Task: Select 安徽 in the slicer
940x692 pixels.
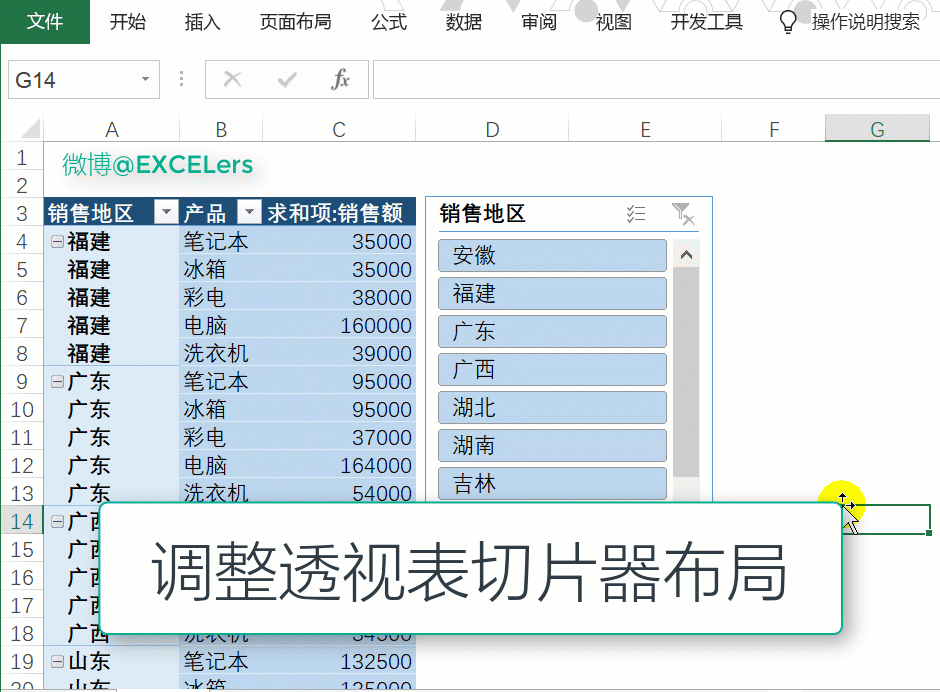Action: pyautogui.click(x=552, y=256)
